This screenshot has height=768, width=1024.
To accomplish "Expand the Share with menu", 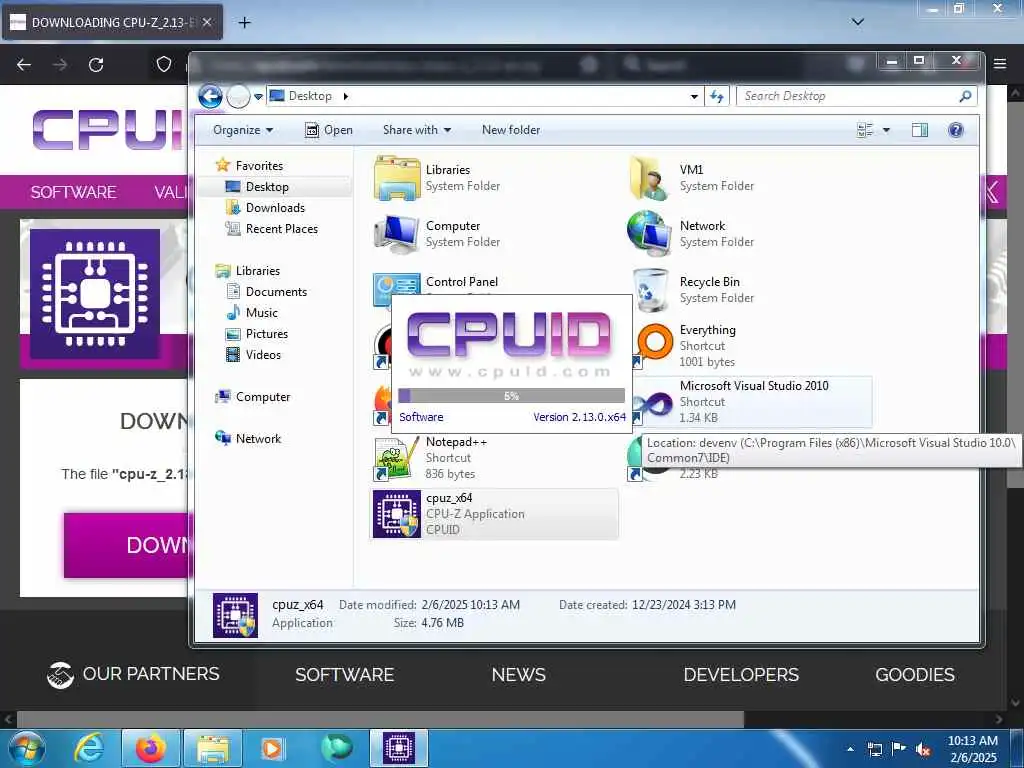I will (417, 130).
